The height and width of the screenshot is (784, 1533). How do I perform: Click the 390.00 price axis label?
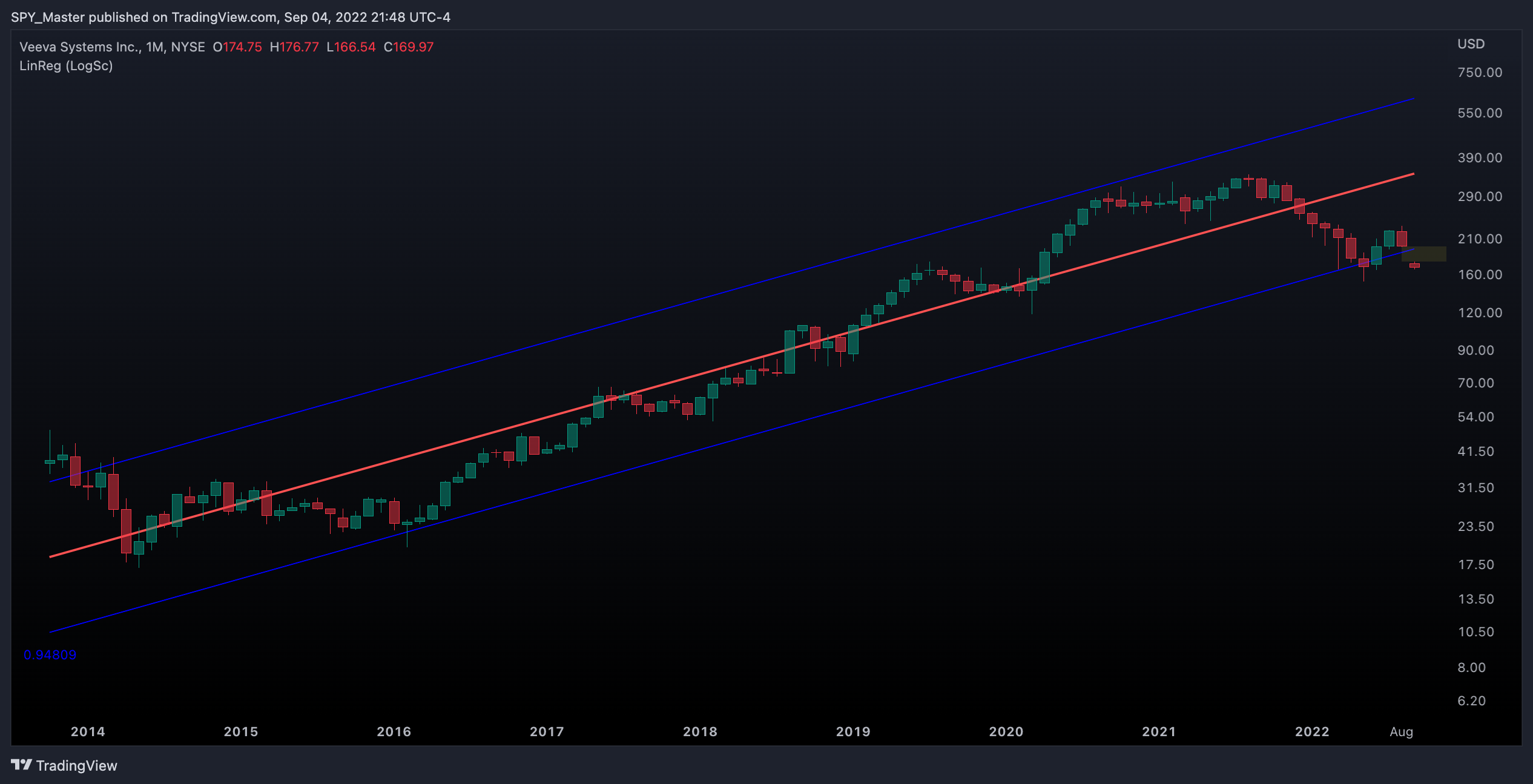tap(1480, 158)
